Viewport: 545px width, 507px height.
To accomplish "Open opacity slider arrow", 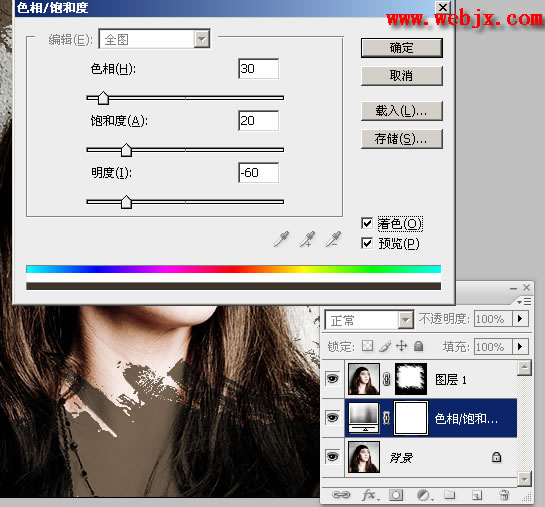I will [x=520, y=318].
